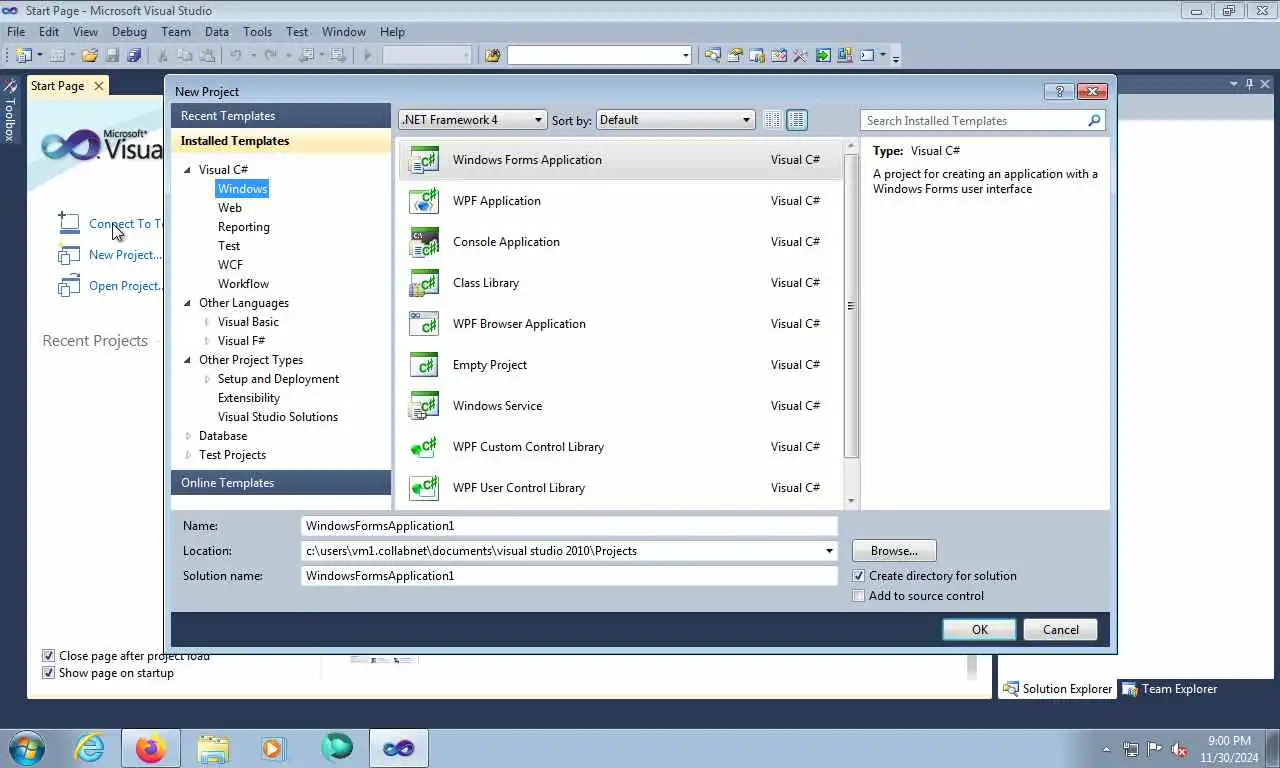1280x768 pixels.
Task: Click the Browse... button
Action: pyautogui.click(x=894, y=551)
